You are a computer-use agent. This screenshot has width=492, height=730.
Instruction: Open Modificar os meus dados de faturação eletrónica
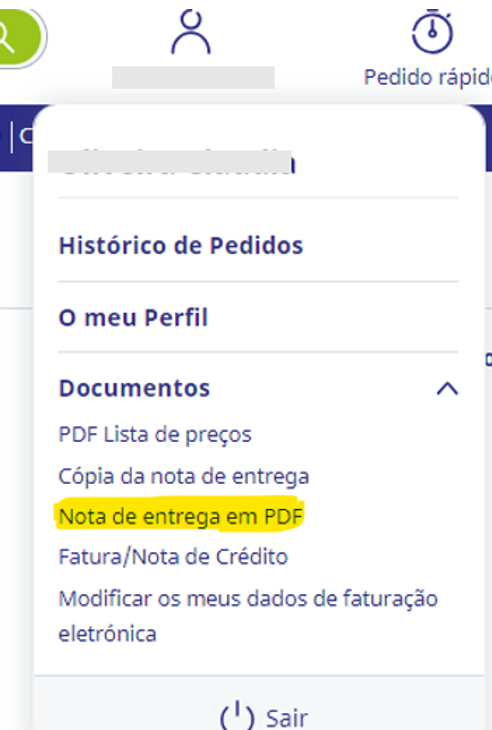point(248,616)
